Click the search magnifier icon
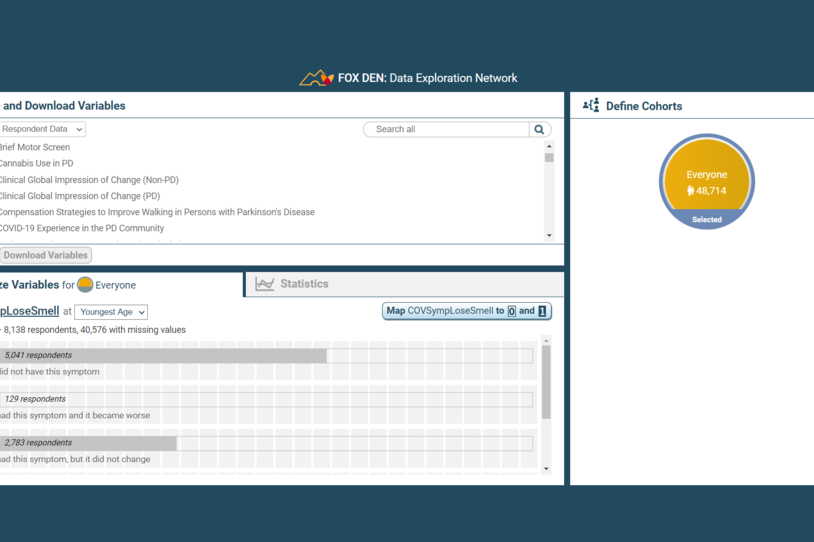814x542 pixels. [x=539, y=129]
